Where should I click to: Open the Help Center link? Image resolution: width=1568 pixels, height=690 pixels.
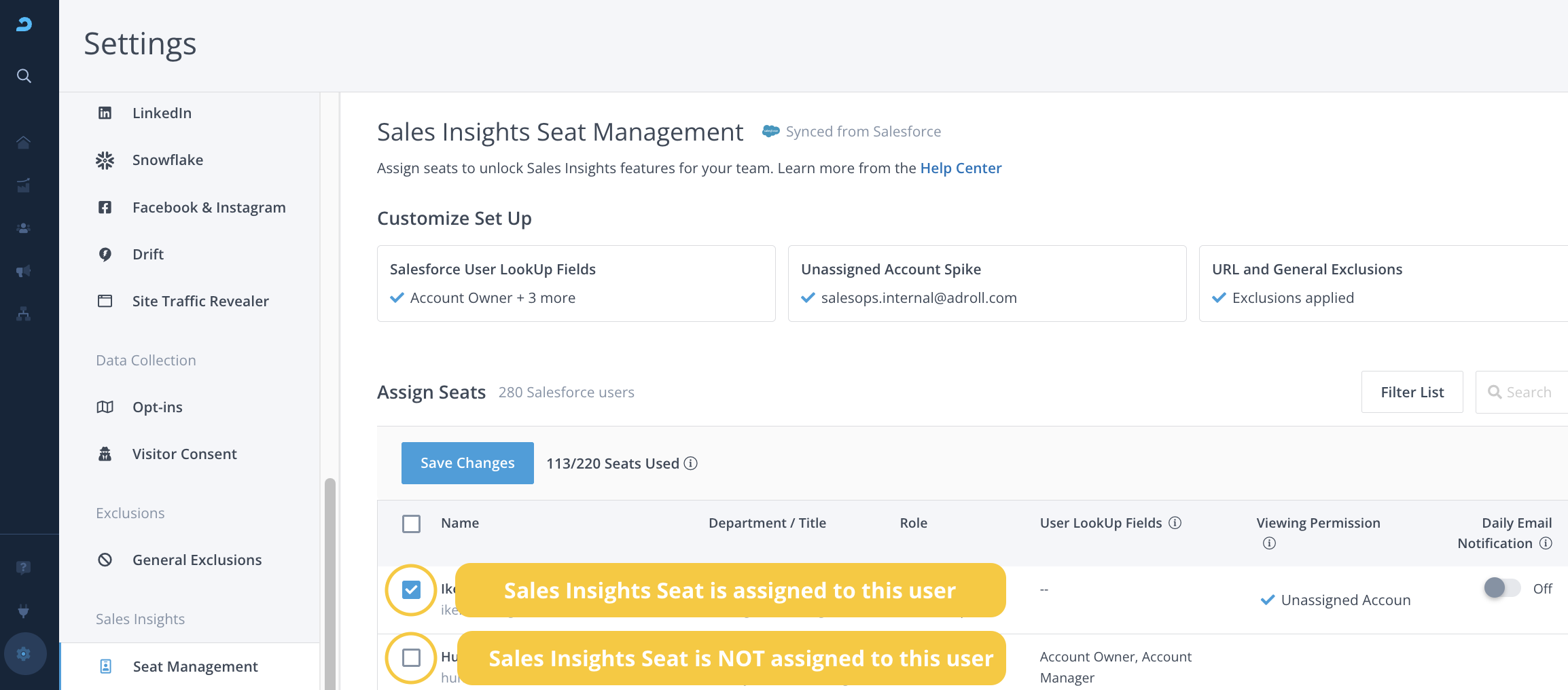961,168
